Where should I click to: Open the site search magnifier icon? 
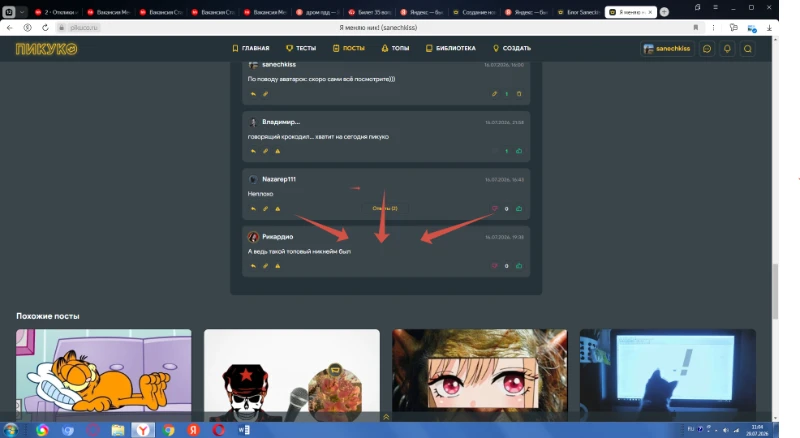point(747,49)
